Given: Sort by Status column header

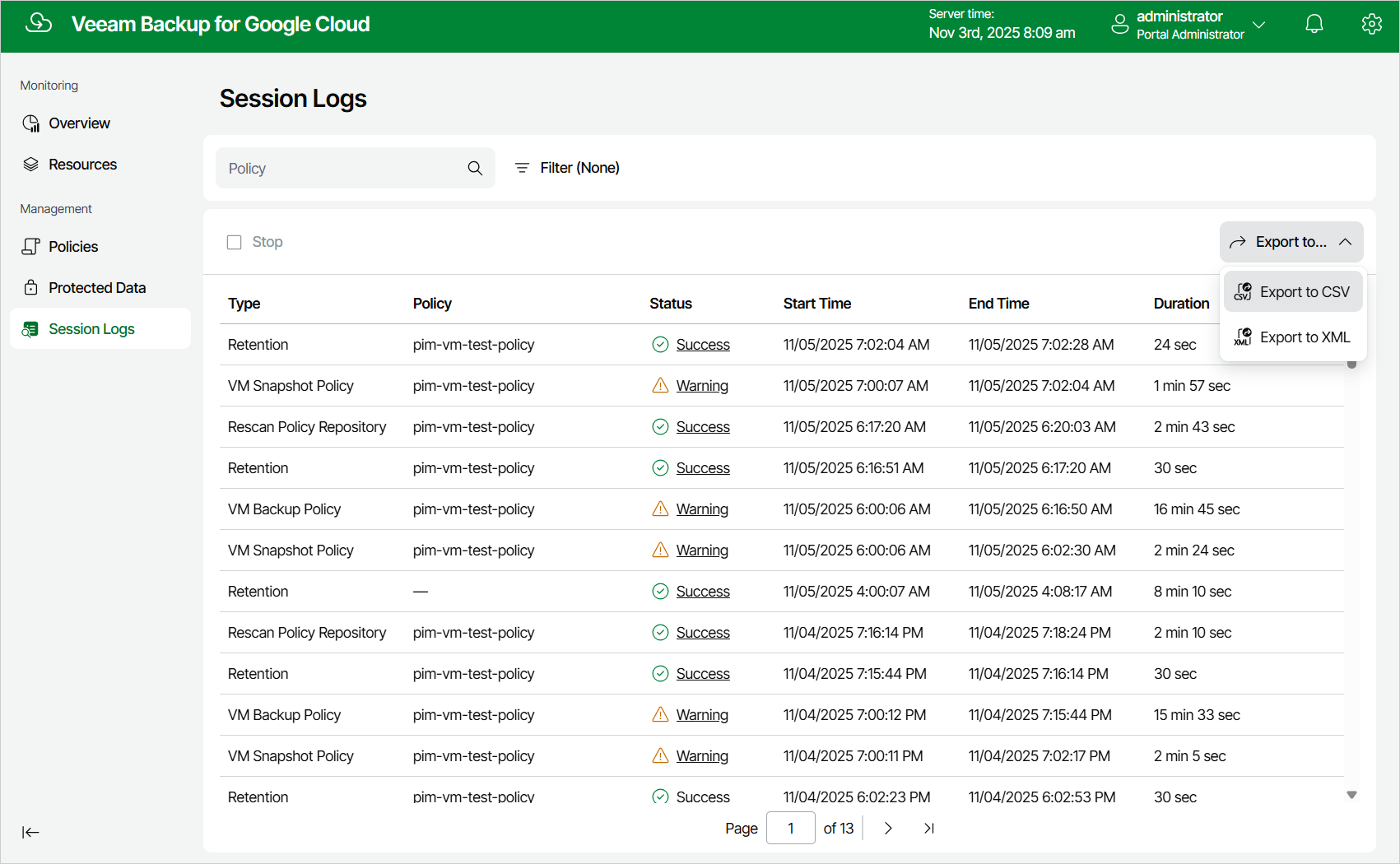Looking at the screenshot, I should tap(671, 304).
